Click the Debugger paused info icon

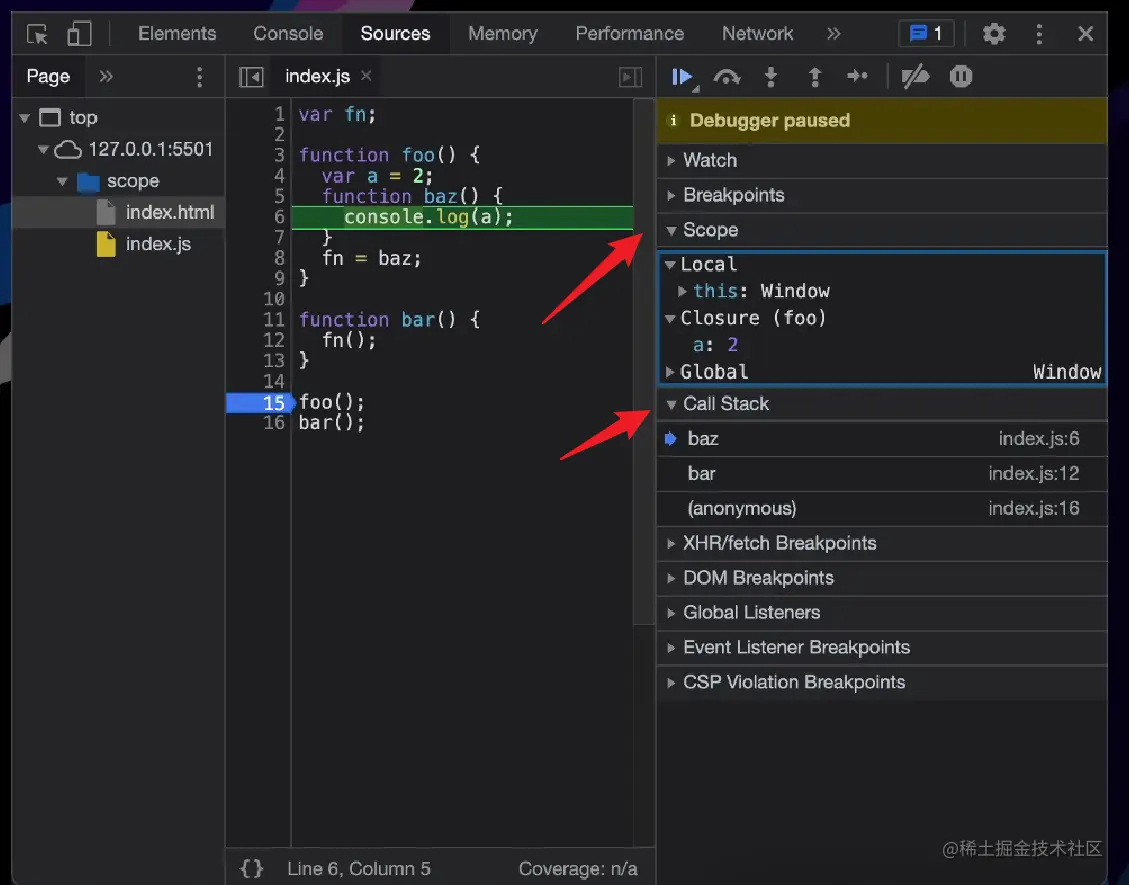673,120
